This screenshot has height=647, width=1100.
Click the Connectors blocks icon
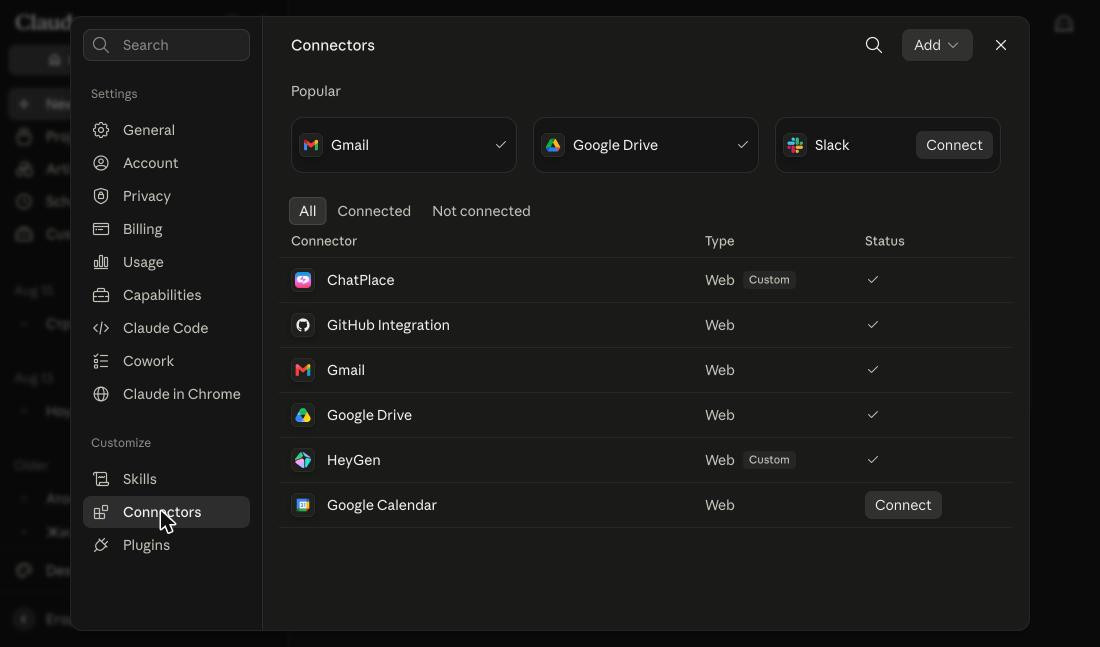coord(101,512)
